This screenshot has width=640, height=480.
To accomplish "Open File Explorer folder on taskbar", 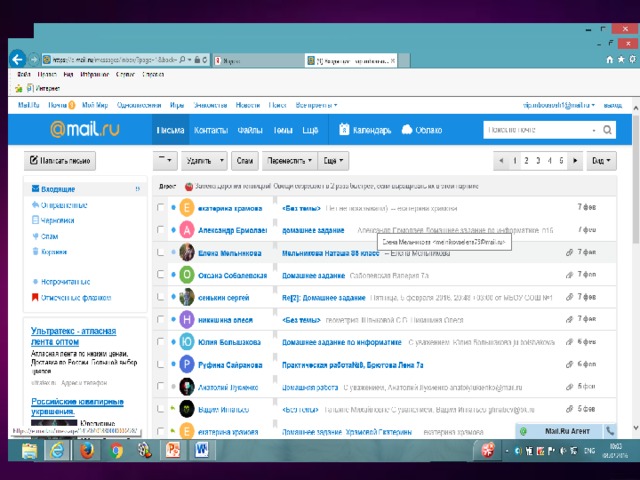I will click(x=29, y=450).
